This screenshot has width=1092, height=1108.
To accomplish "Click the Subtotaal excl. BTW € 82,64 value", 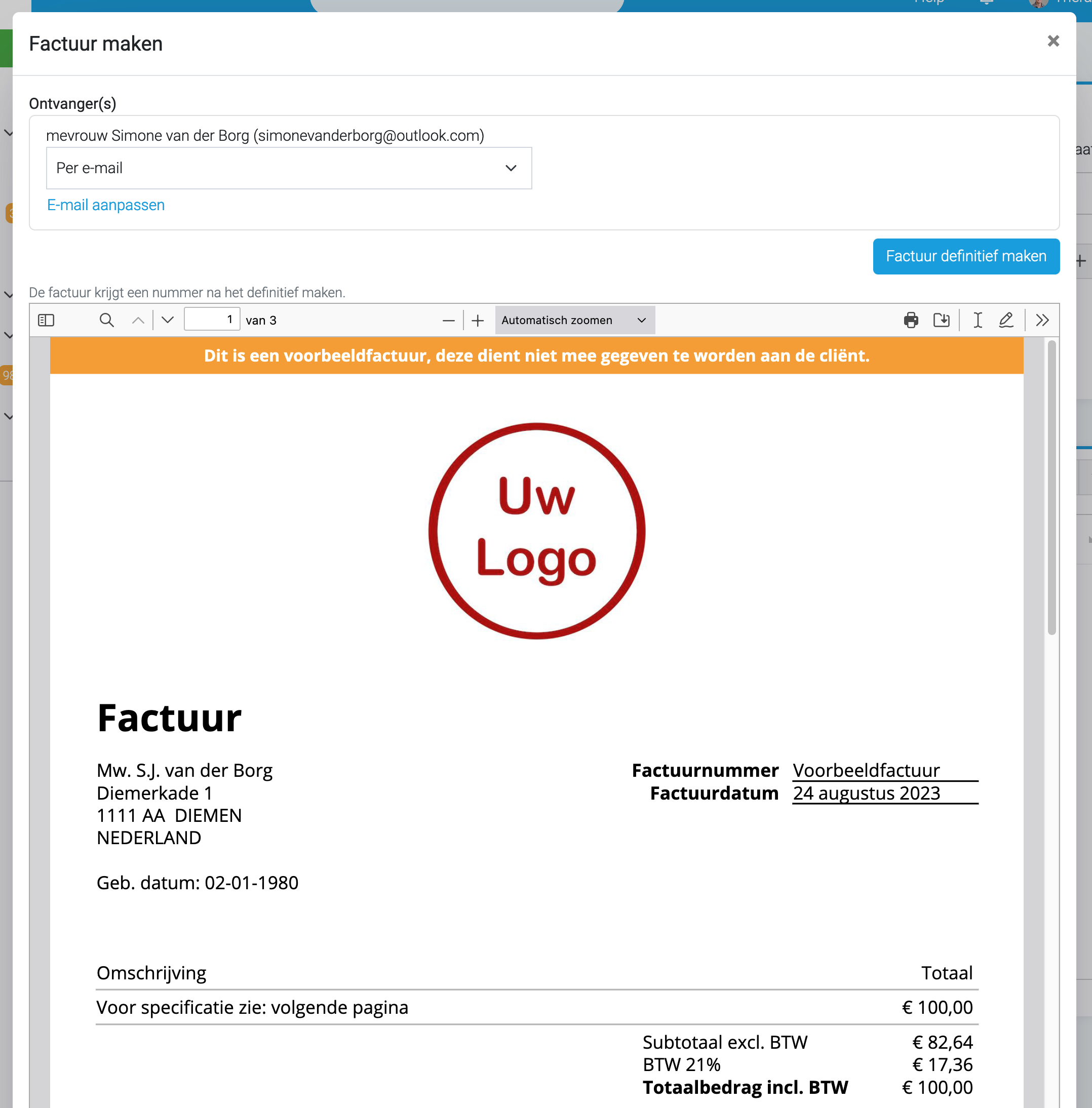I will coord(942,1042).
